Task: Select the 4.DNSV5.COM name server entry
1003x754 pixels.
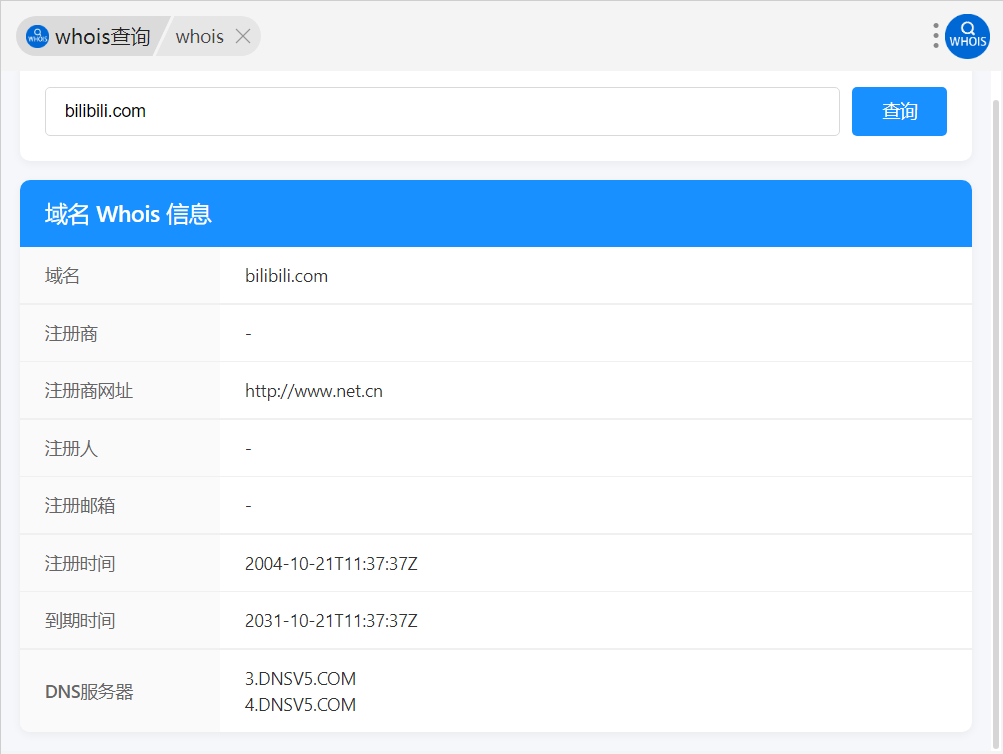Action: pyautogui.click(x=300, y=705)
